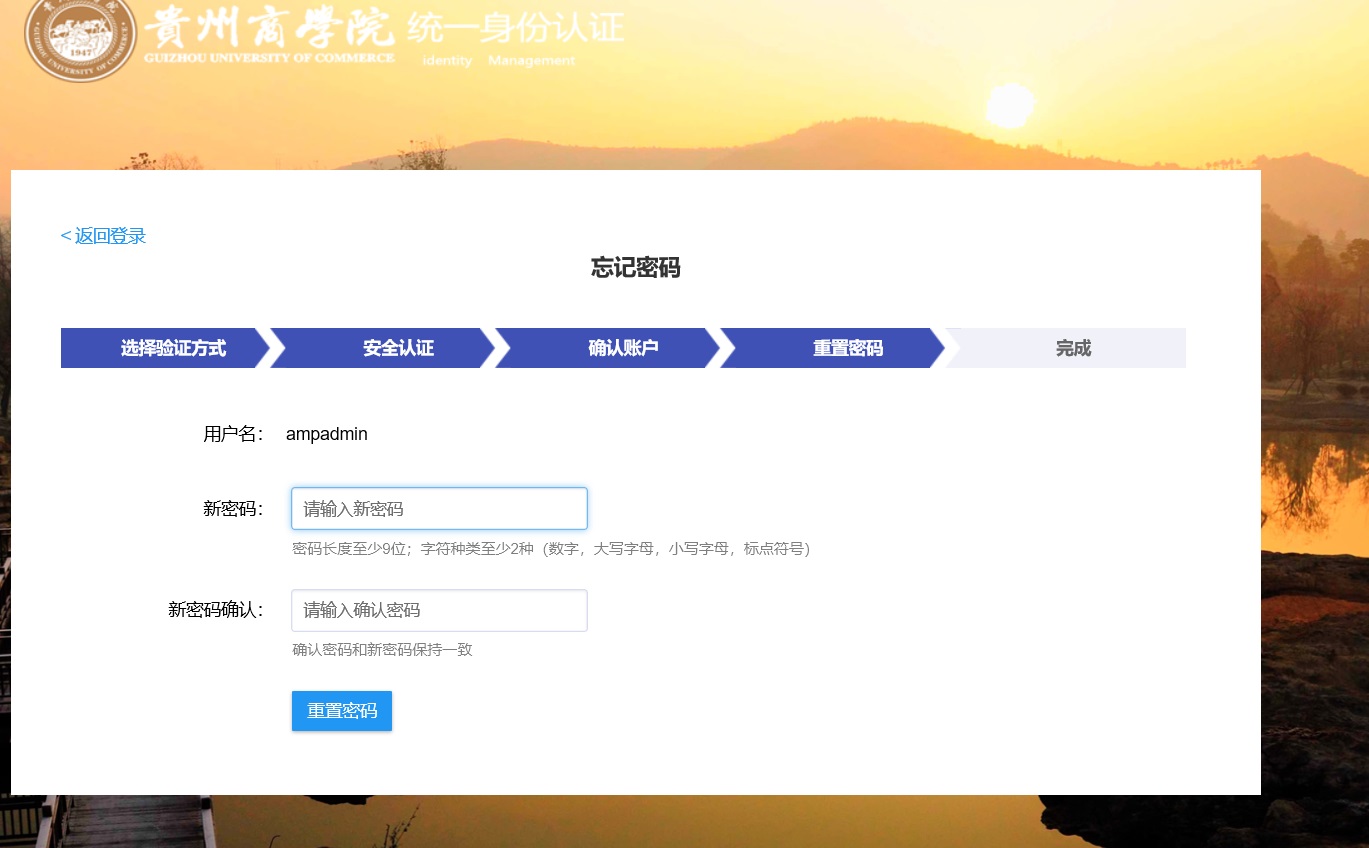Viewport: 1369px width, 848px height.
Task: Click the 新密码确认 field label
Action: (x=215, y=610)
